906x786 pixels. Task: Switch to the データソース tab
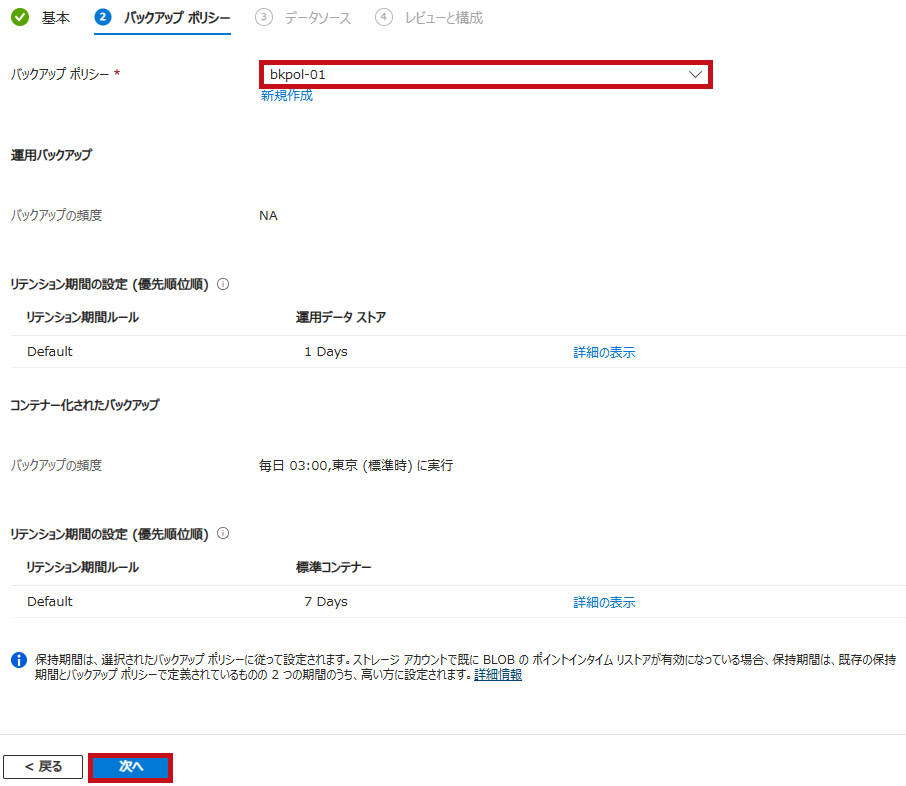[317, 18]
